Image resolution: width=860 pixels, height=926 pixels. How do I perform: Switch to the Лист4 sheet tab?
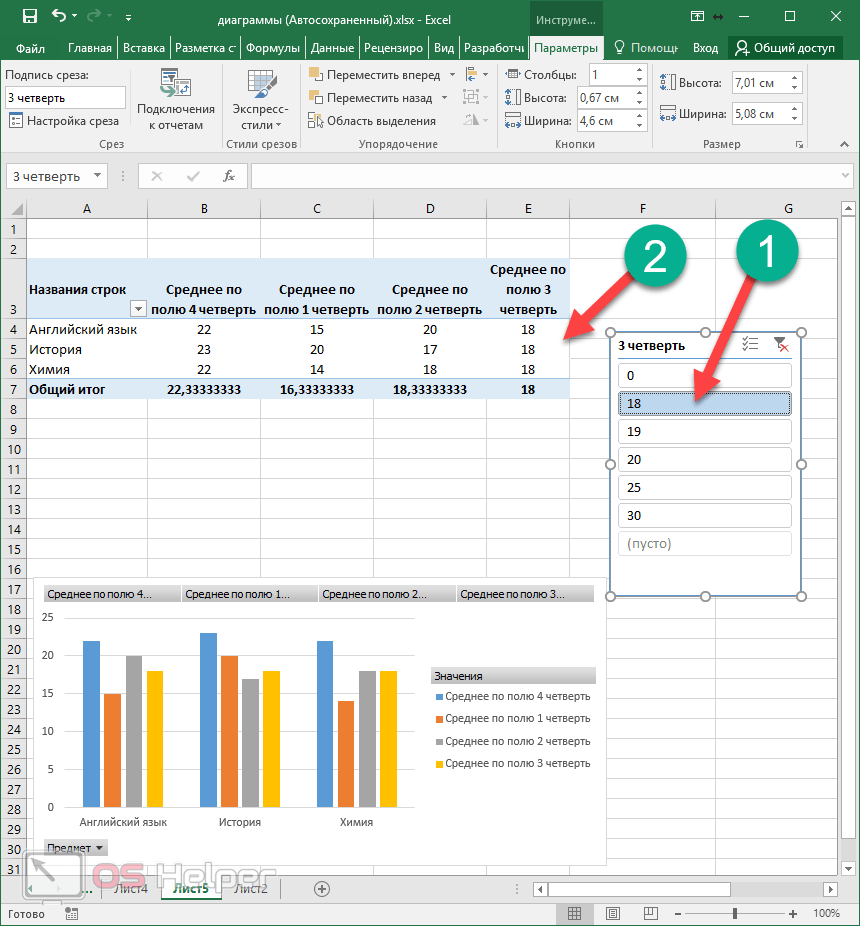tap(130, 888)
